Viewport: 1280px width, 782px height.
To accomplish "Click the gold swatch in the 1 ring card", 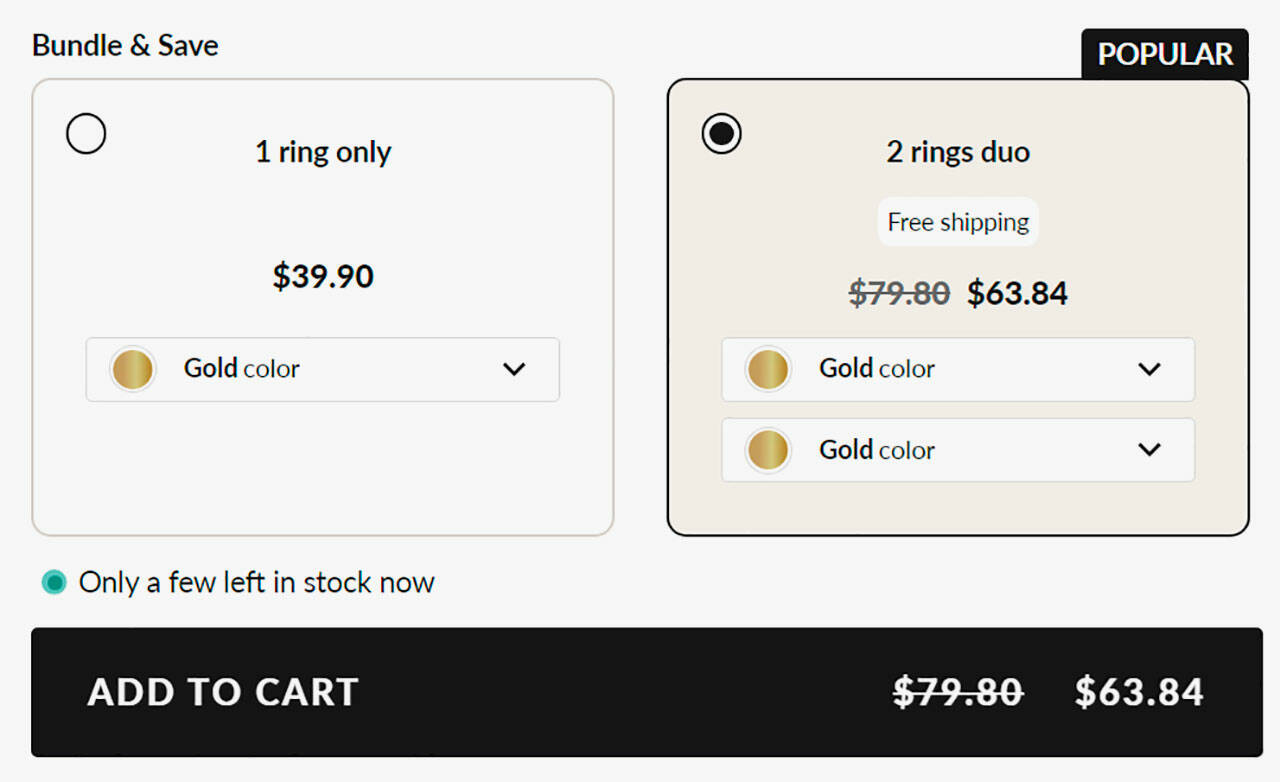I will [133, 369].
